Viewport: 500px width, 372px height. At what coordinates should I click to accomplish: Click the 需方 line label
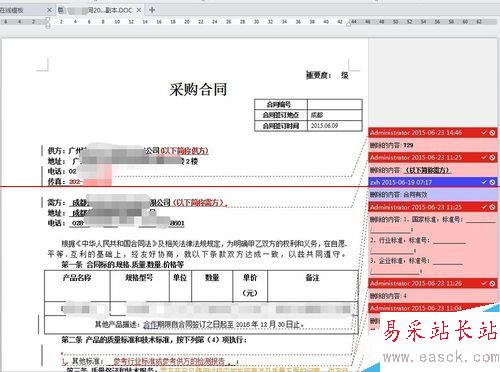pos(56,202)
